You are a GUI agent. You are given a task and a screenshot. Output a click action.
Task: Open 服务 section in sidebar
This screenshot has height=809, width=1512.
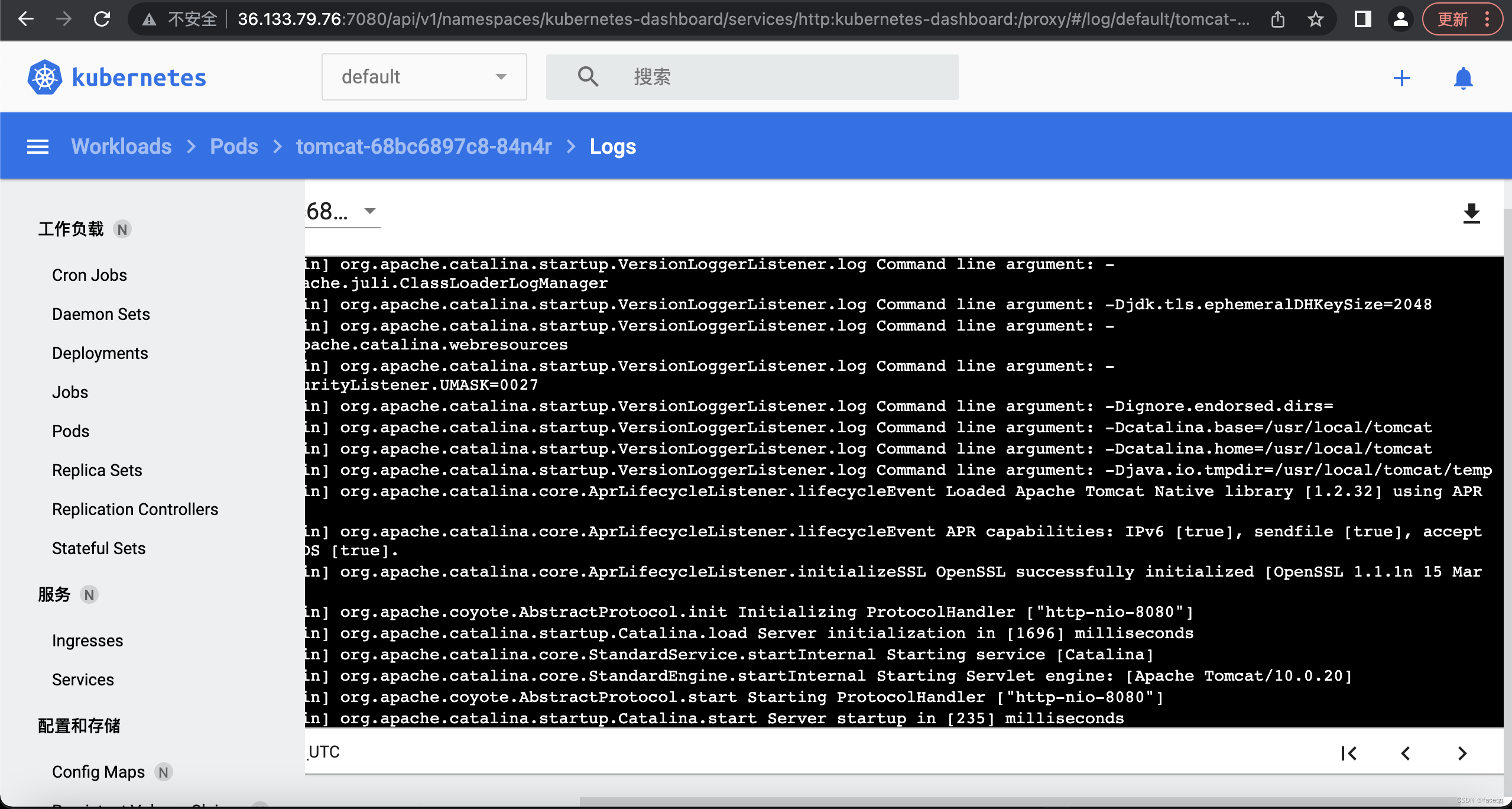54,594
